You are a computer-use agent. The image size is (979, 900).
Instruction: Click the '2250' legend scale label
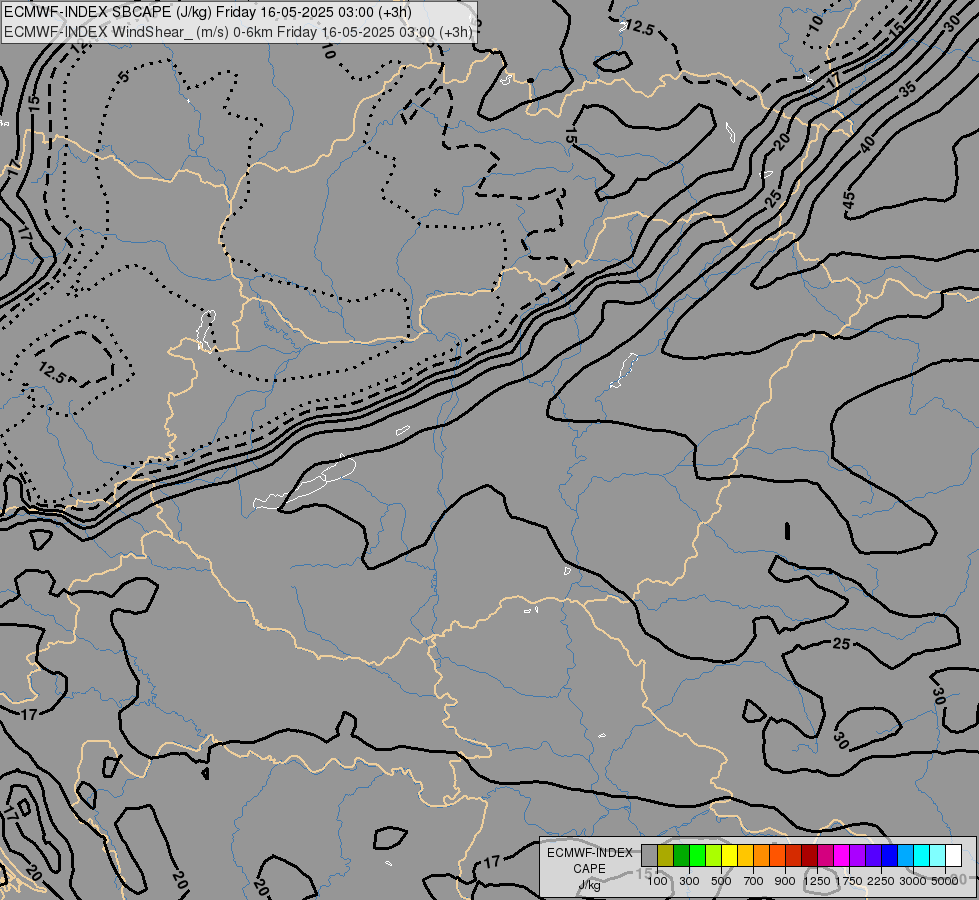point(881,881)
